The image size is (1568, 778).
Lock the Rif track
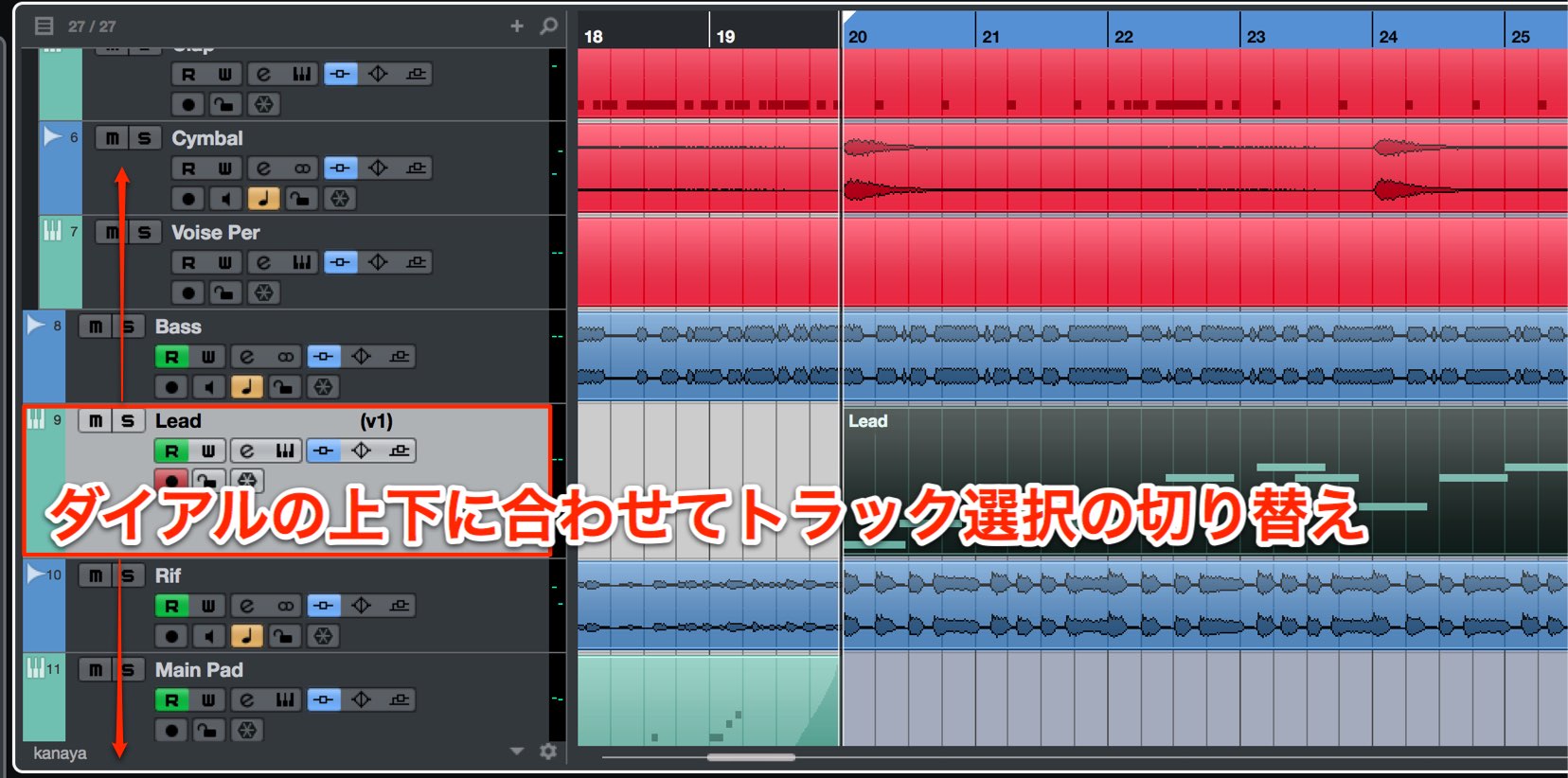pyautogui.click(x=284, y=636)
